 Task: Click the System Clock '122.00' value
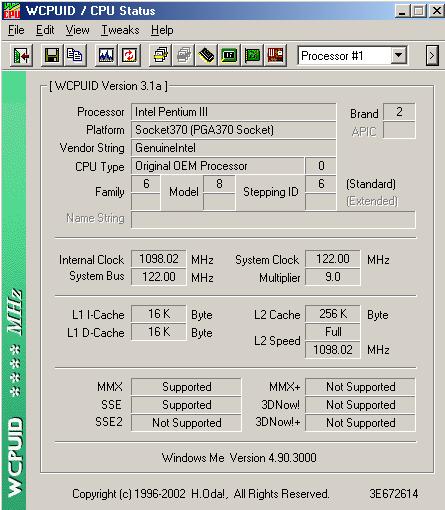coord(333,259)
